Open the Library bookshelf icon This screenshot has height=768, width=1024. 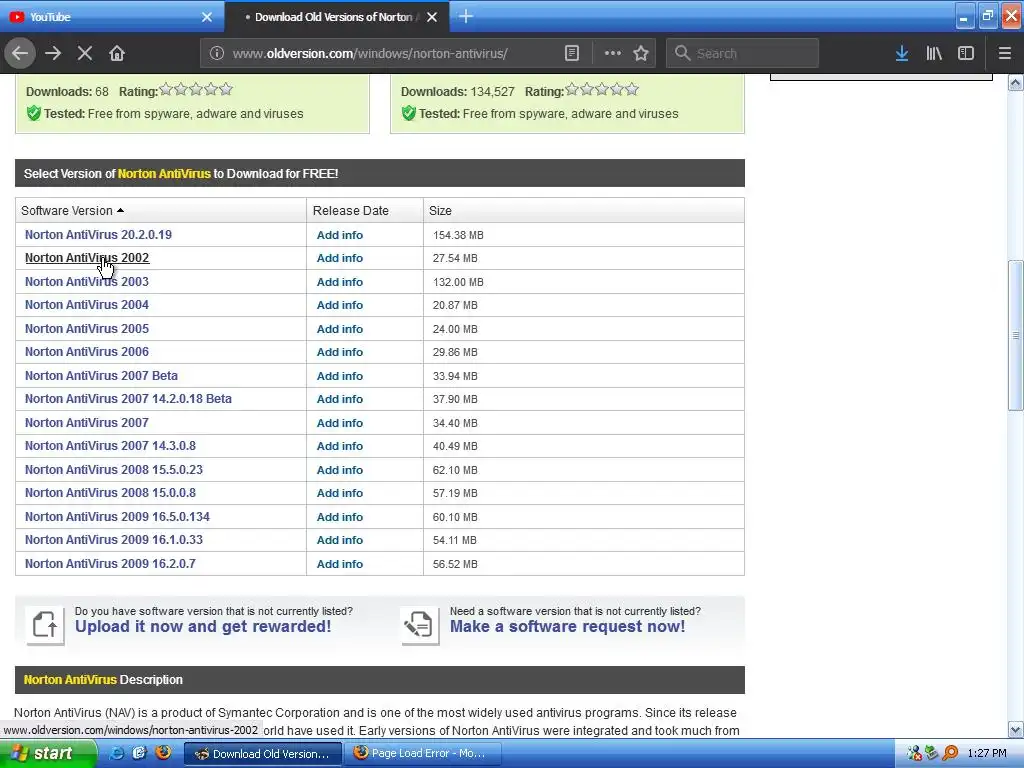tap(934, 53)
